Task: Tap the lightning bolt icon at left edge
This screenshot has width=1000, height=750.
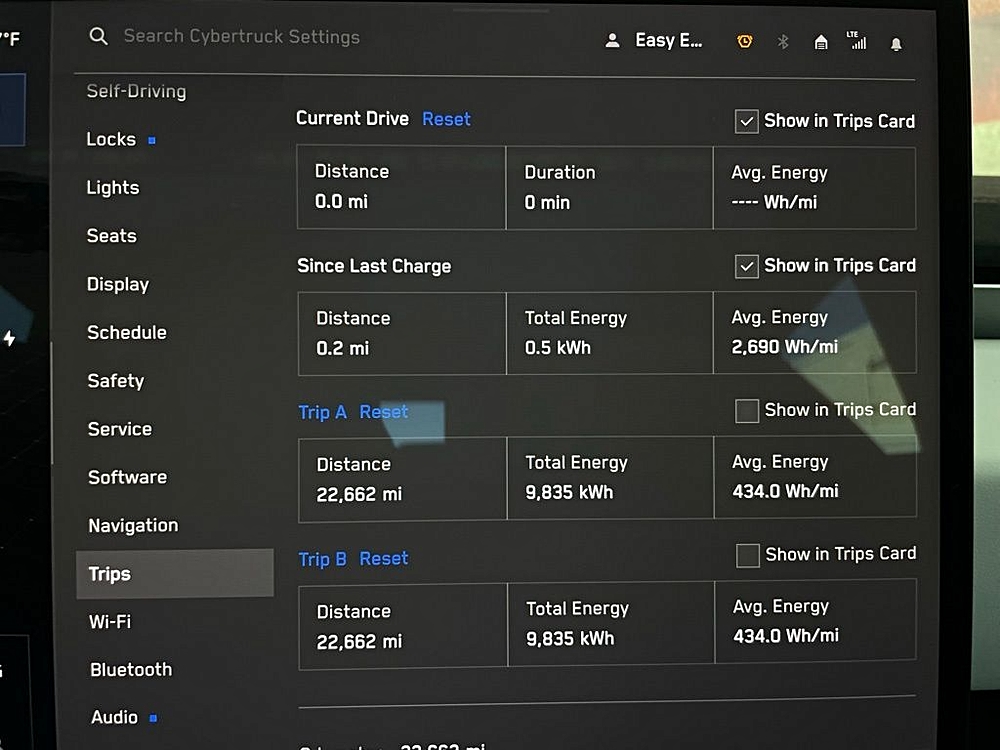Action: 10,339
